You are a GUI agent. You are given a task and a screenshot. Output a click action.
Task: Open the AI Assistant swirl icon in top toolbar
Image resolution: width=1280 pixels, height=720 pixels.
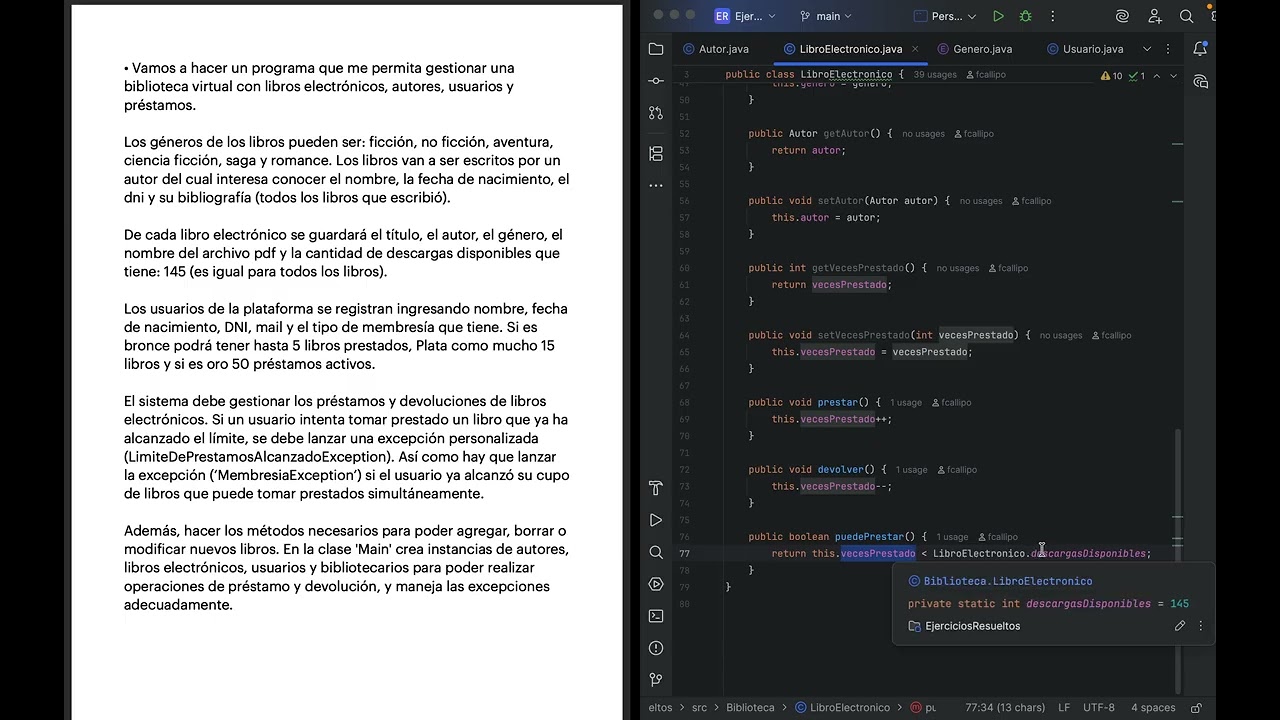[x=1123, y=16]
